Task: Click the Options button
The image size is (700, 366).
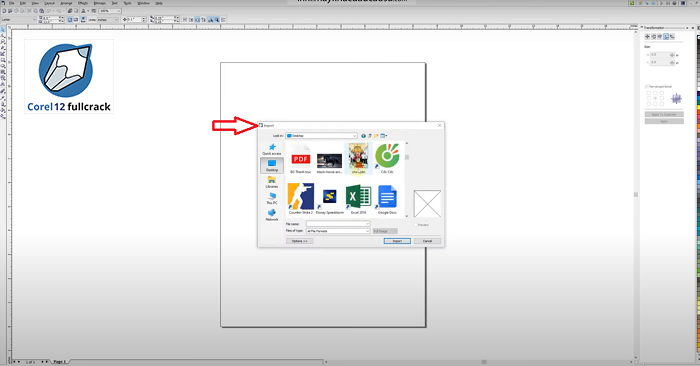Action: click(300, 241)
